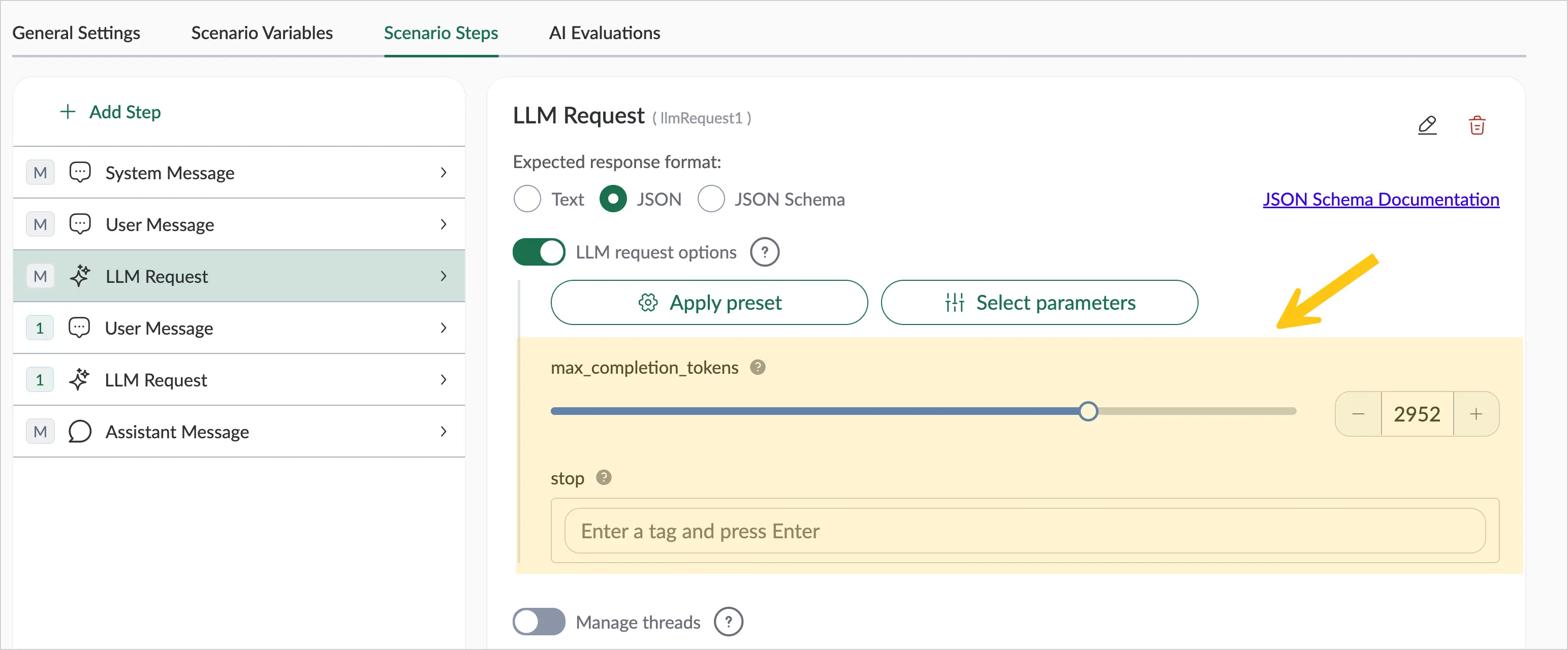Image resolution: width=1568 pixels, height=650 pixels.
Task: Decrease max_completion_tokens with the minus button
Action: coord(1358,414)
